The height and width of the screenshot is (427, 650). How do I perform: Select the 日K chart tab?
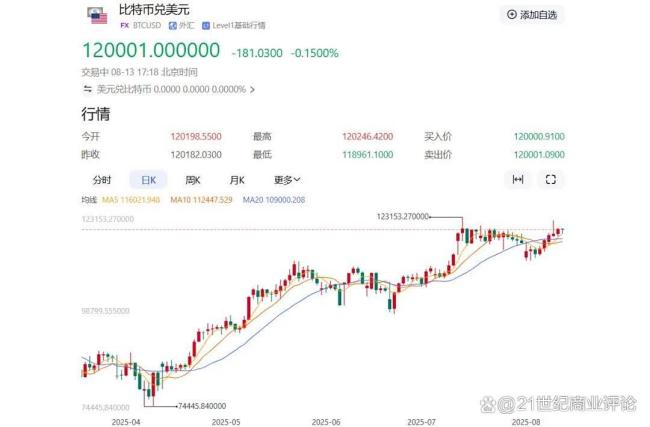tap(148, 180)
